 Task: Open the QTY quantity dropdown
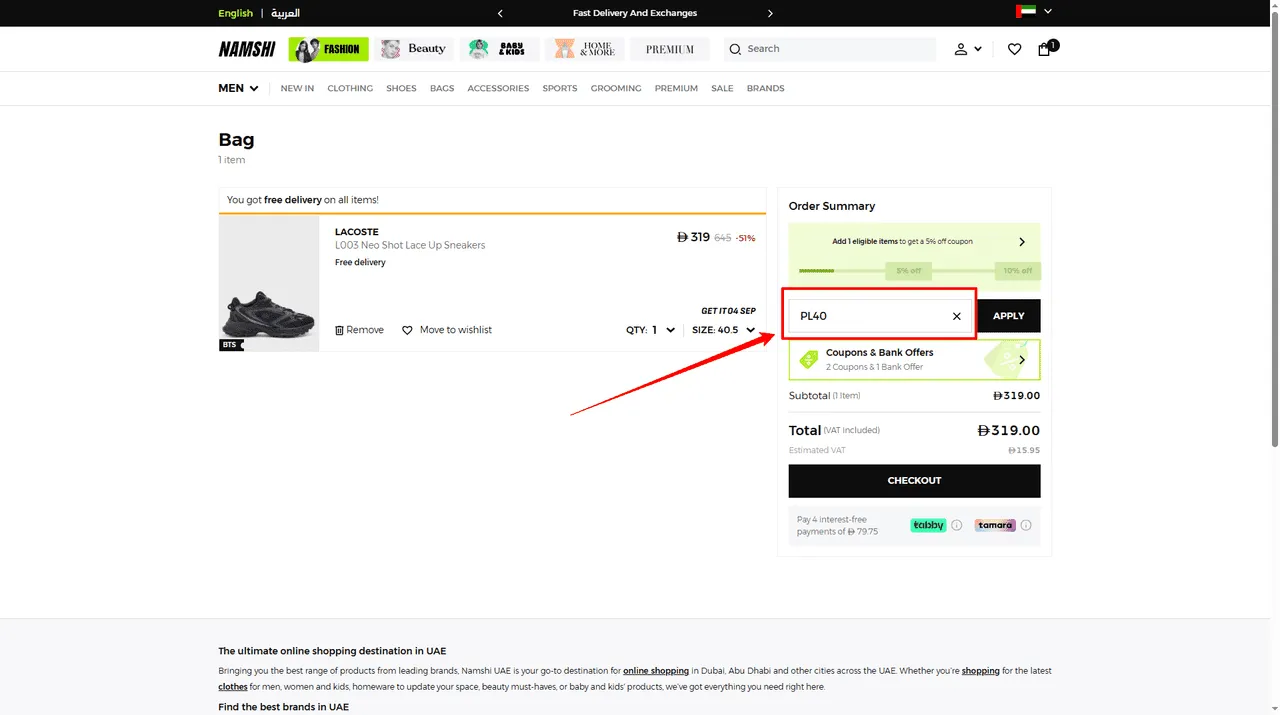pyautogui.click(x=650, y=329)
